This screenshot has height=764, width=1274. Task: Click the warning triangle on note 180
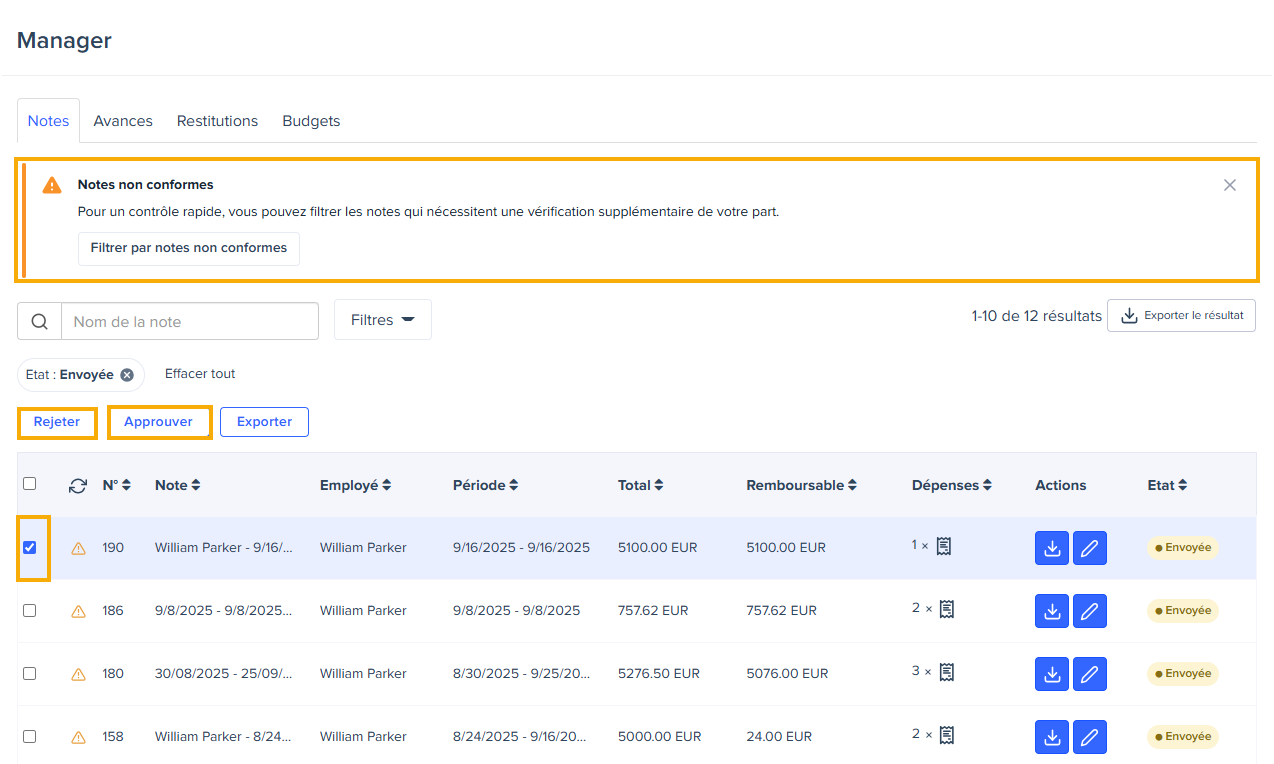78,674
